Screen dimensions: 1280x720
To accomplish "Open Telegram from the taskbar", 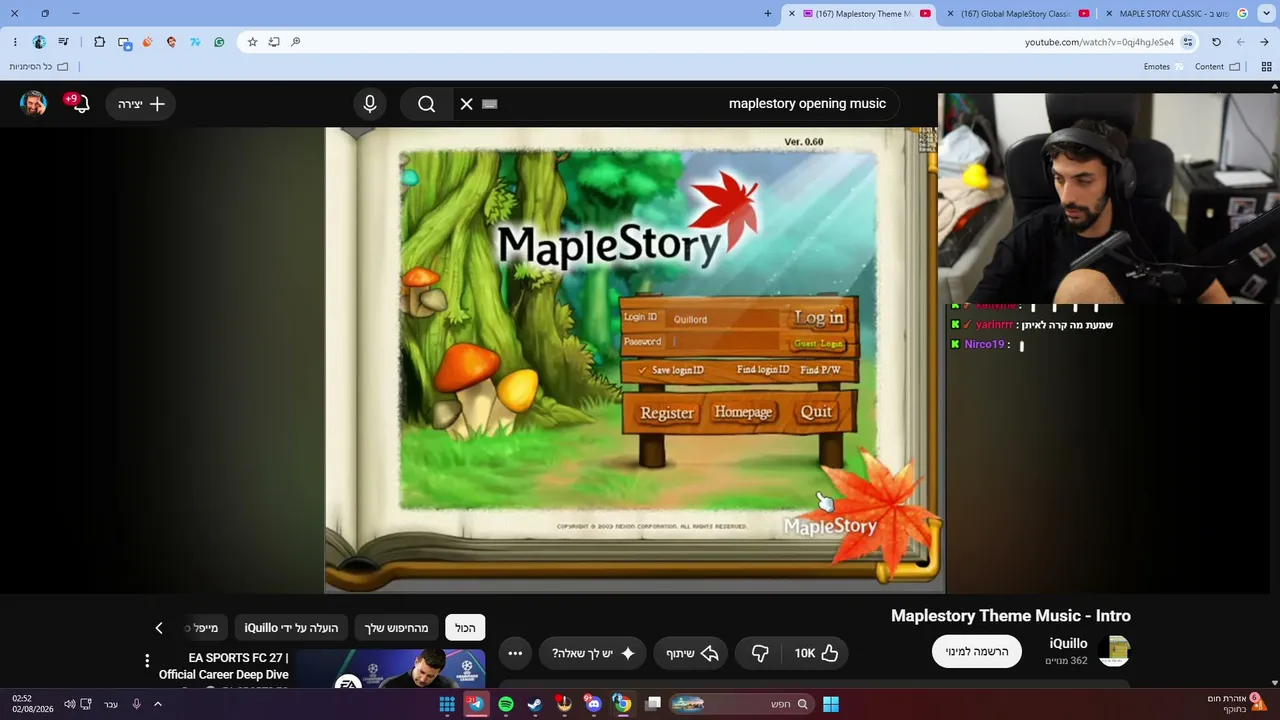I will point(476,704).
